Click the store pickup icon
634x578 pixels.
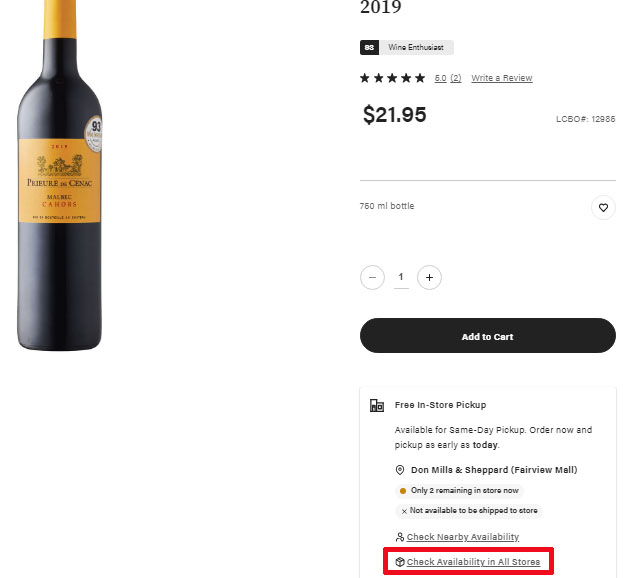click(x=377, y=405)
